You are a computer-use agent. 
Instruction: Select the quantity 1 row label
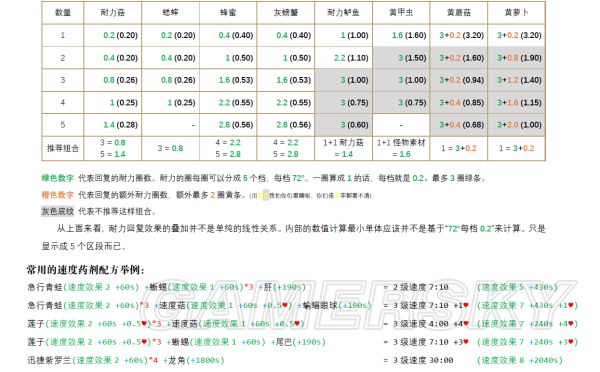coord(63,35)
